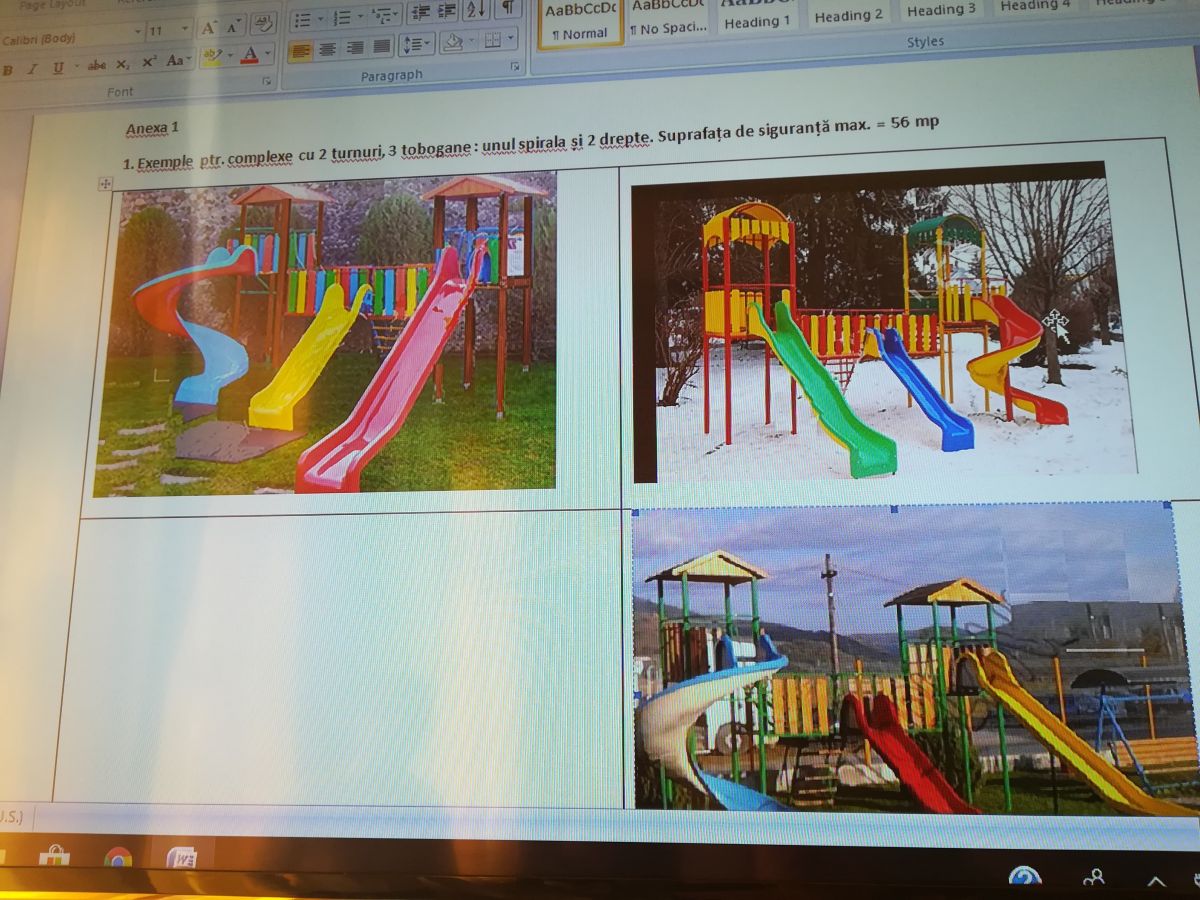
Task: Show paragraph marks with pilcrow icon
Action: point(508,8)
